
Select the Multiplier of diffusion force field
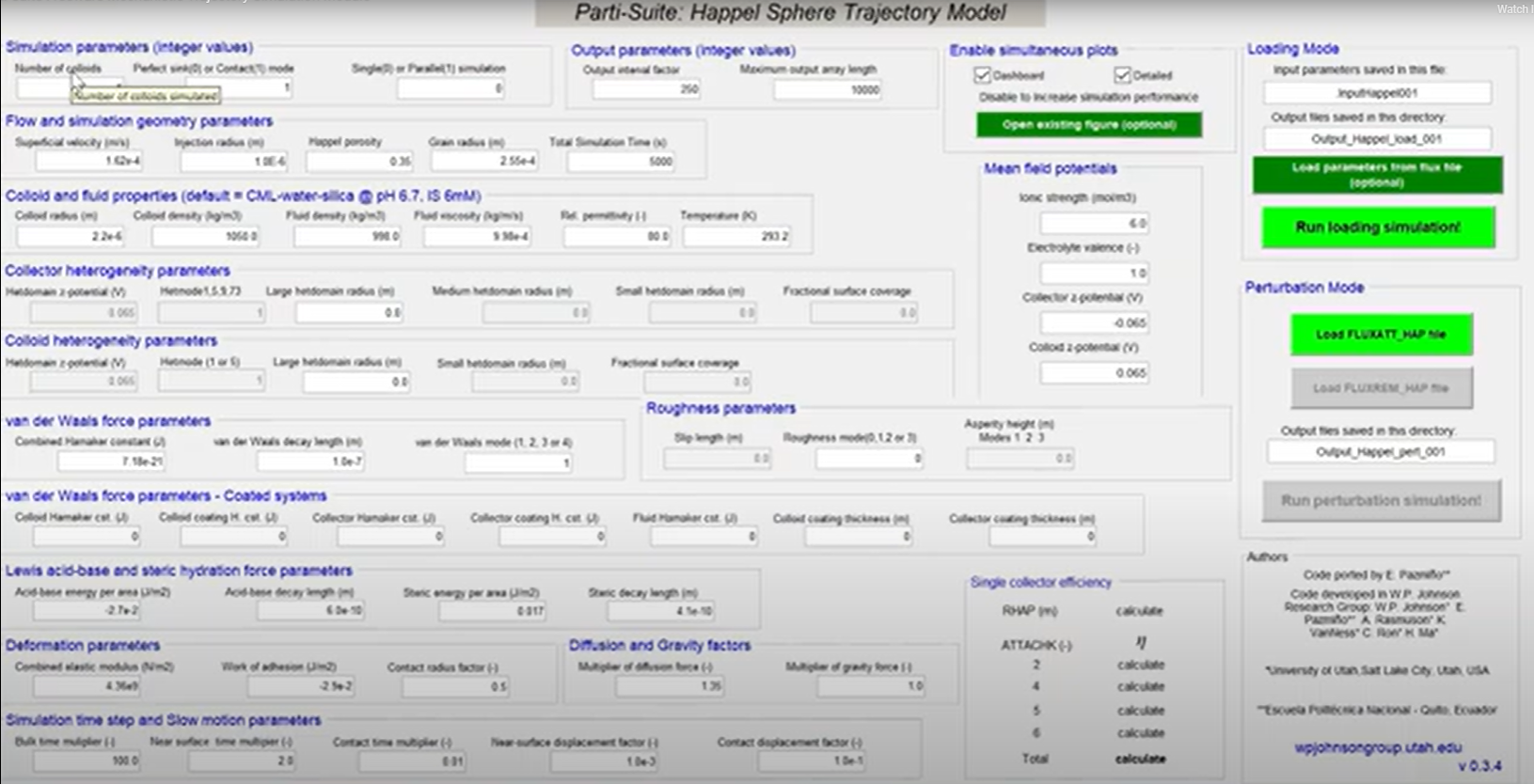pyautogui.click(x=671, y=686)
